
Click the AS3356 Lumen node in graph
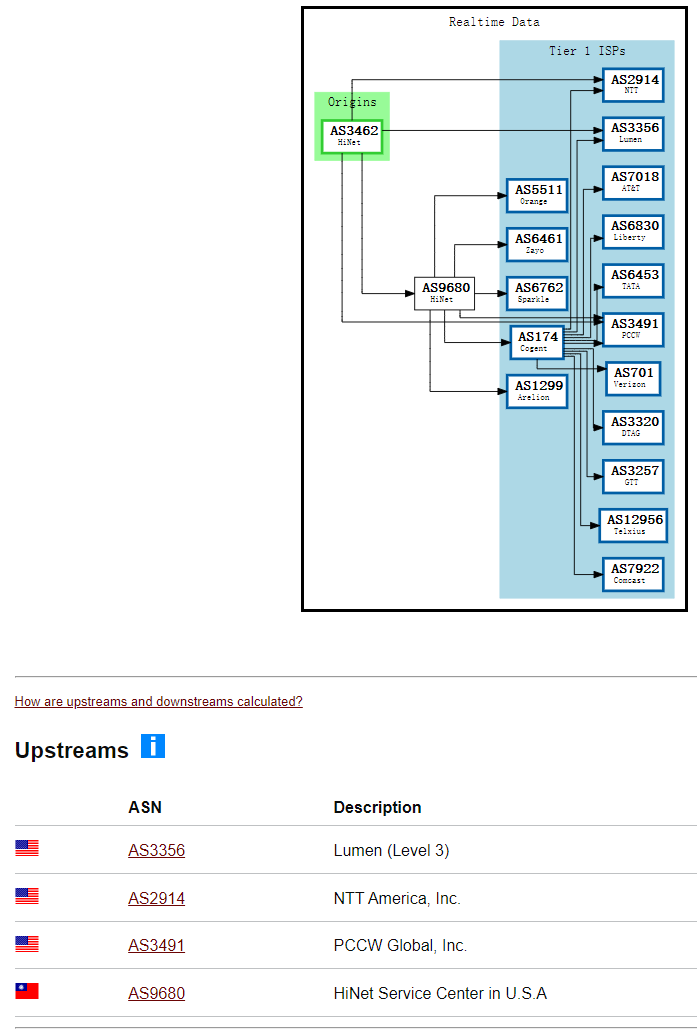pos(633,134)
